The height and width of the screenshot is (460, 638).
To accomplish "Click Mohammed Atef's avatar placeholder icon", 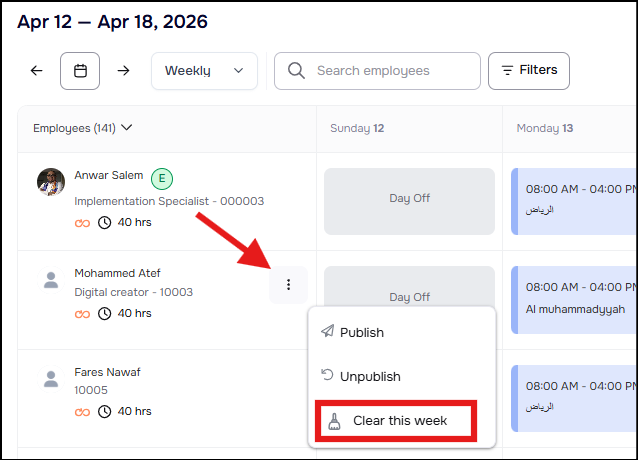I will [x=51, y=280].
